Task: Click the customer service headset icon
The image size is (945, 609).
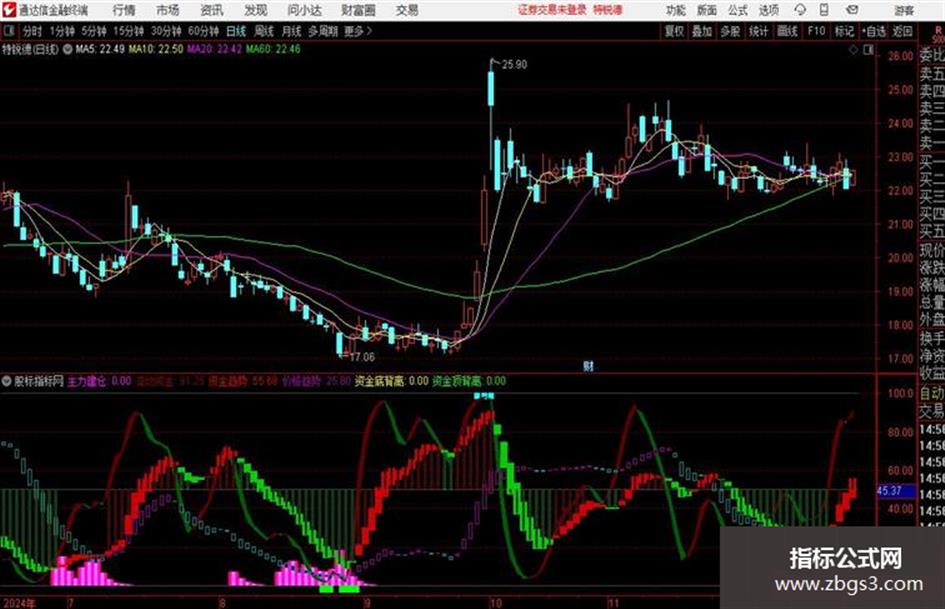Action: (x=800, y=10)
